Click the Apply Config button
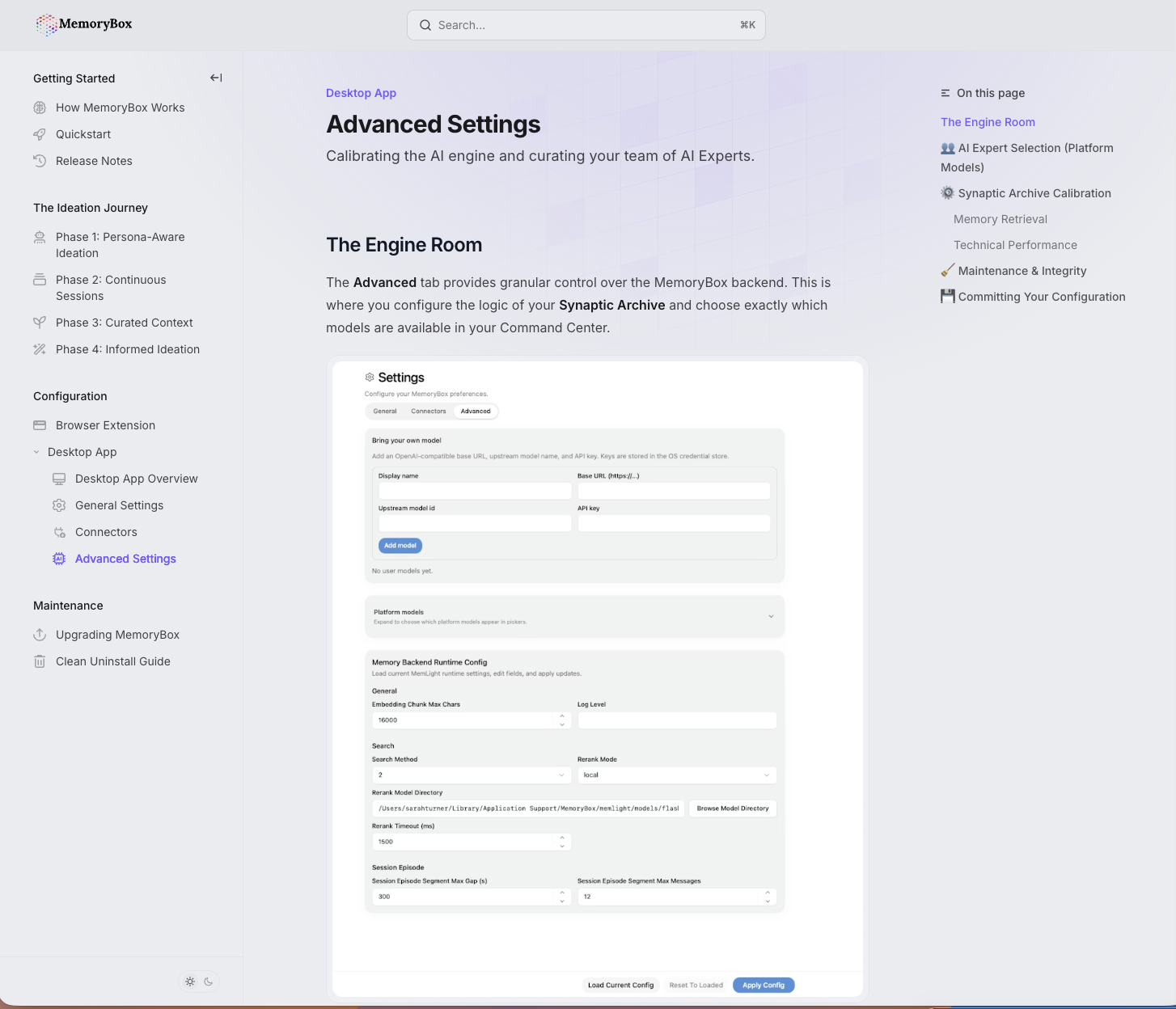This screenshot has width=1176, height=1009. (764, 985)
